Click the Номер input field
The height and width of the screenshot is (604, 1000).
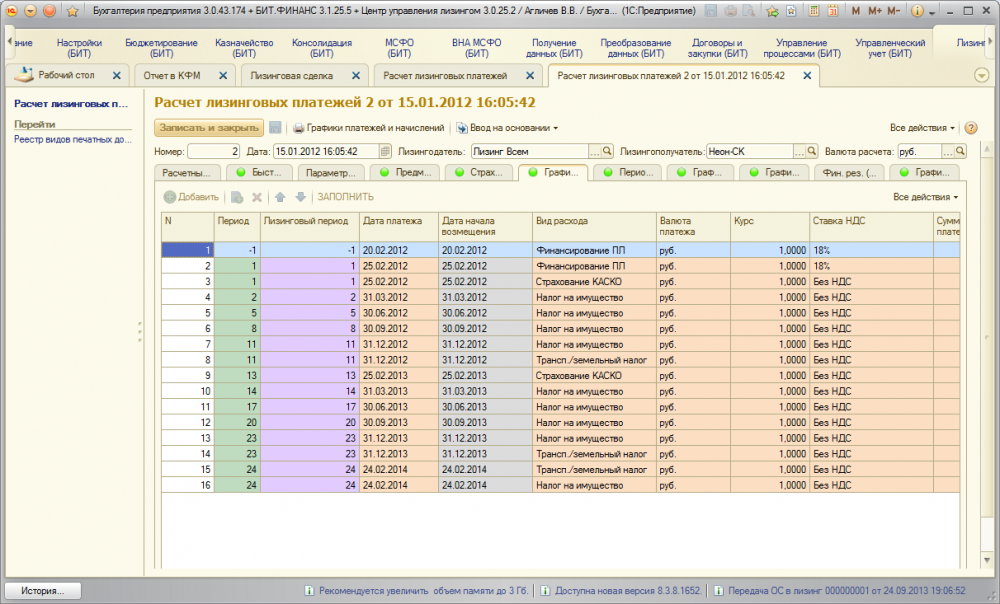(214, 151)
